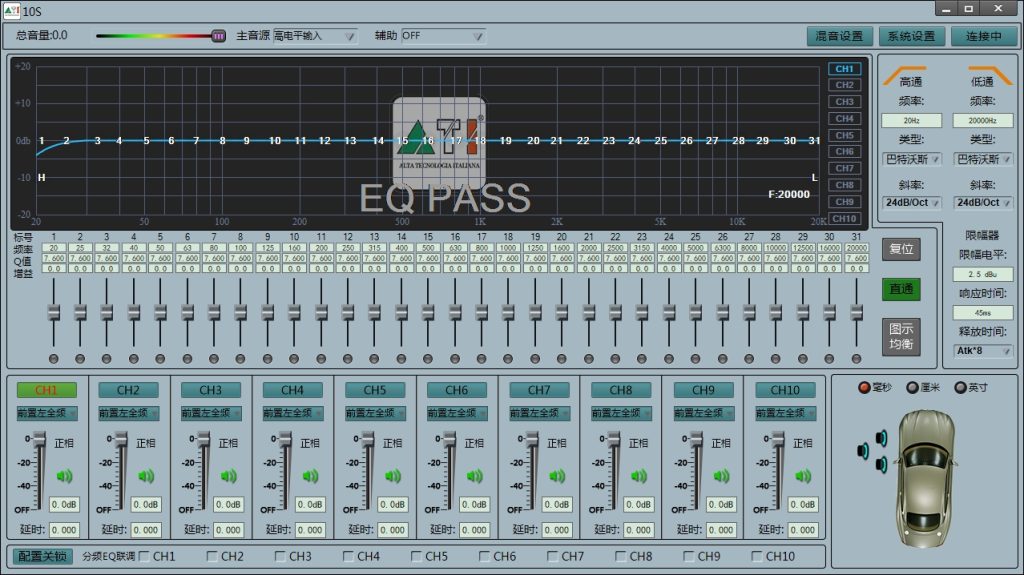Open the low-pass 类型 巴特沃斯 dropdown

pos(983,159)
